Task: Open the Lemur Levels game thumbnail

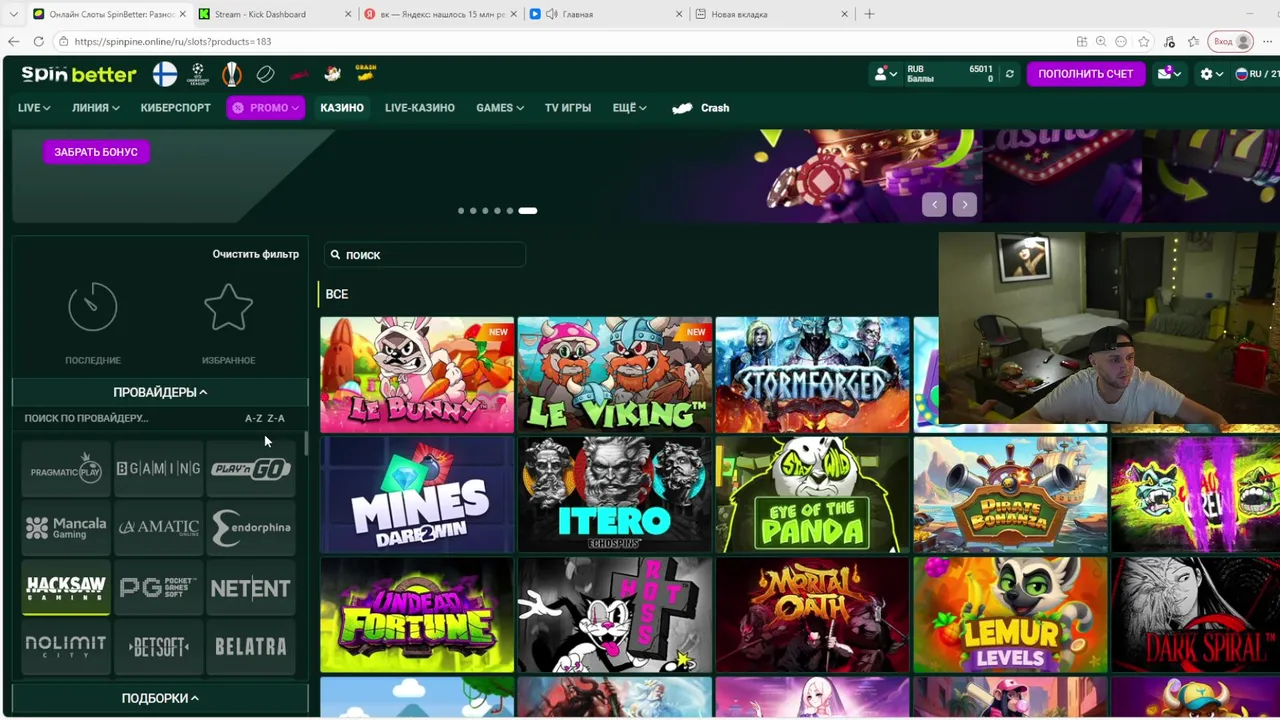Action: [1010, 614]
